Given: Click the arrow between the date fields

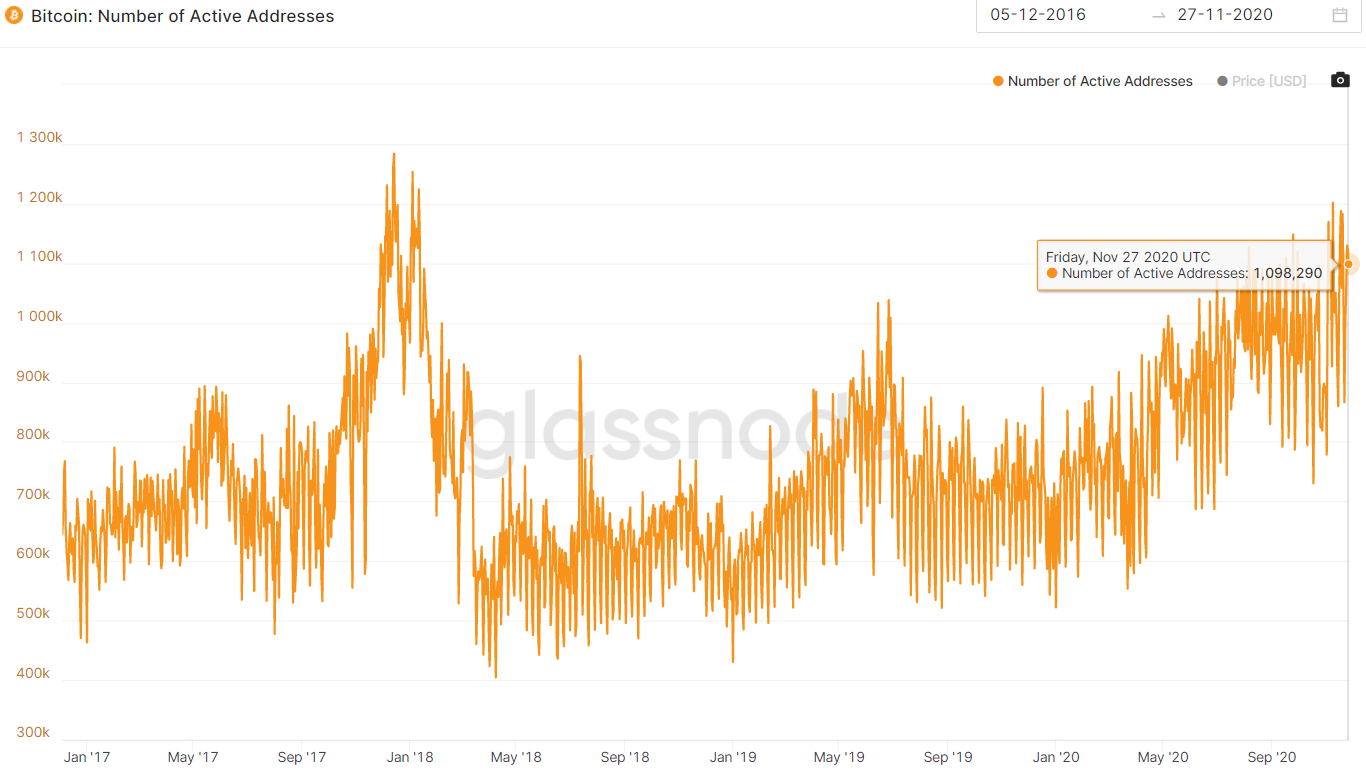Looking at the screenshot, I should pos(1159,15).
